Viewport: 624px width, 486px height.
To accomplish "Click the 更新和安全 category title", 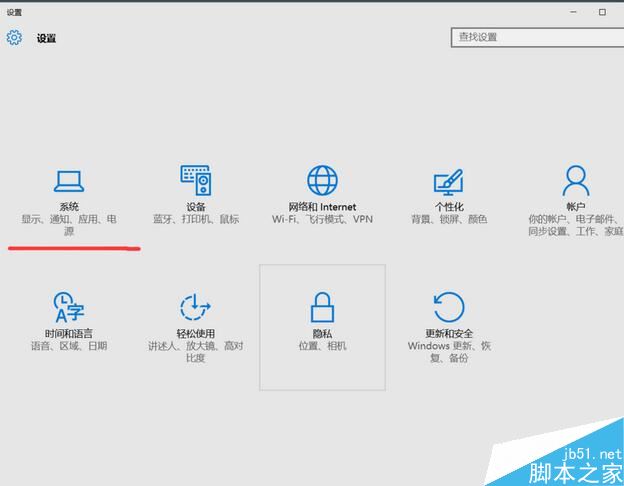I will (449, 333).
